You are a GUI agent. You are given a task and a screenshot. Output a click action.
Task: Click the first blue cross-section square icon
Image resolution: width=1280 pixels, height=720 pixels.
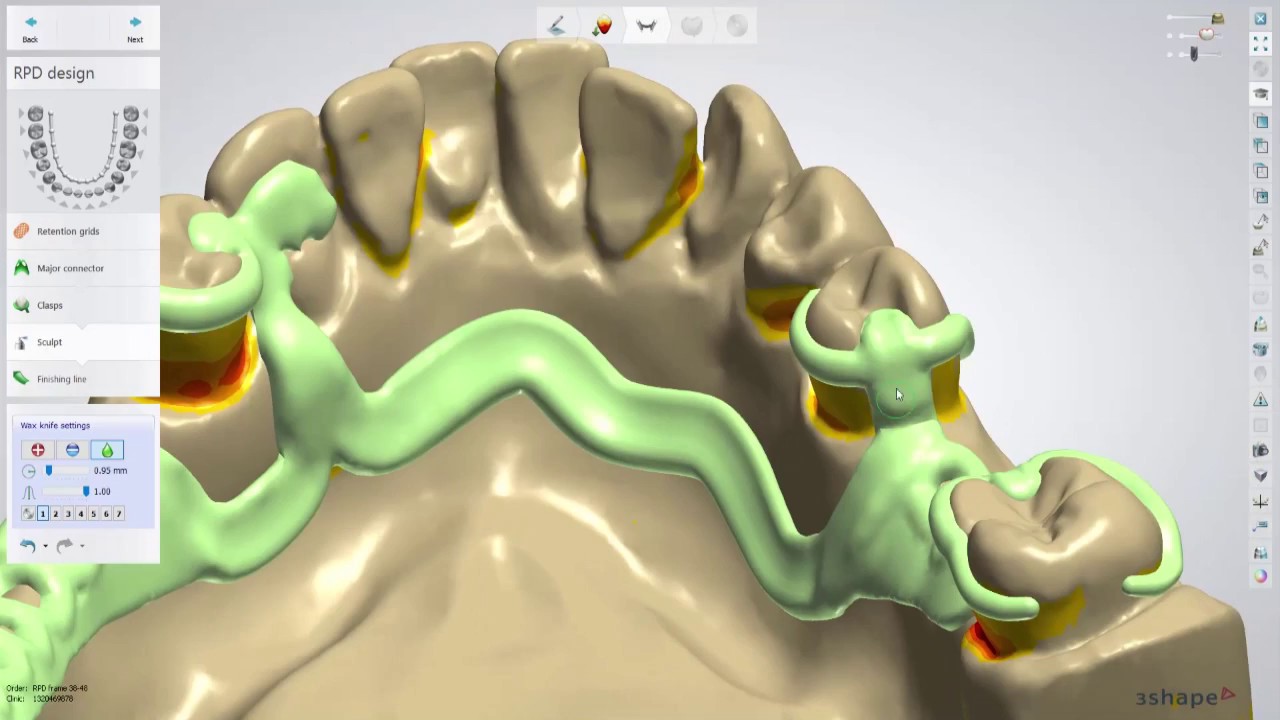(x=1260, y=121)
